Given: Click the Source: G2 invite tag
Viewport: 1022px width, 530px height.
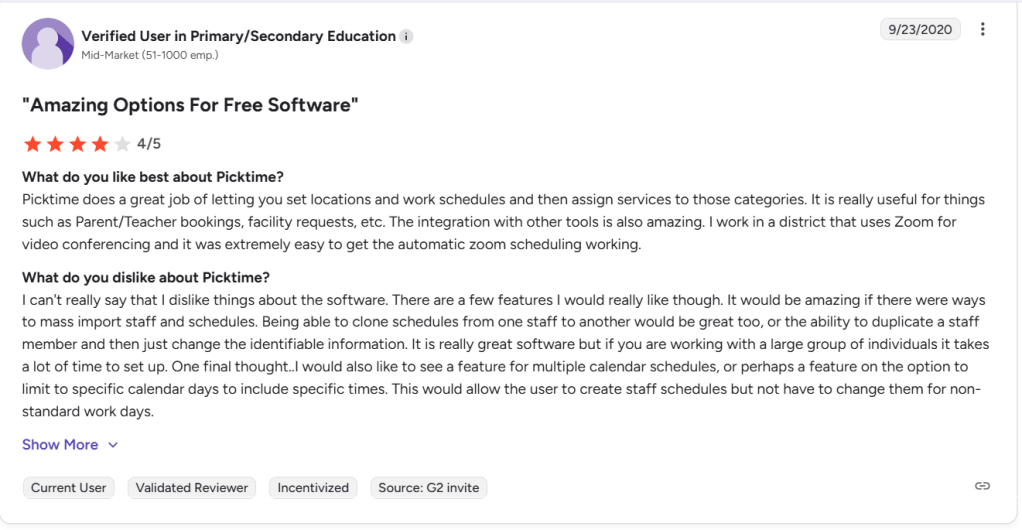Looking at the screenshot, I should pos(428,488).
